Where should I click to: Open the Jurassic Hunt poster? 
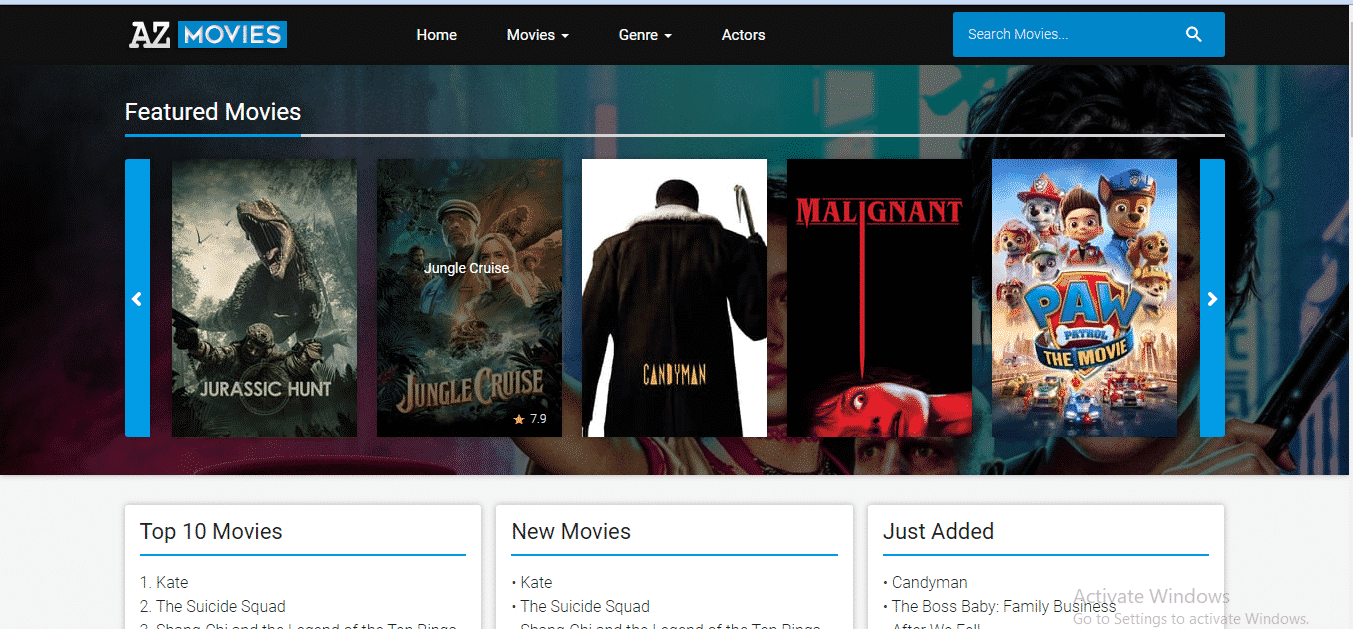pos(264,298)
